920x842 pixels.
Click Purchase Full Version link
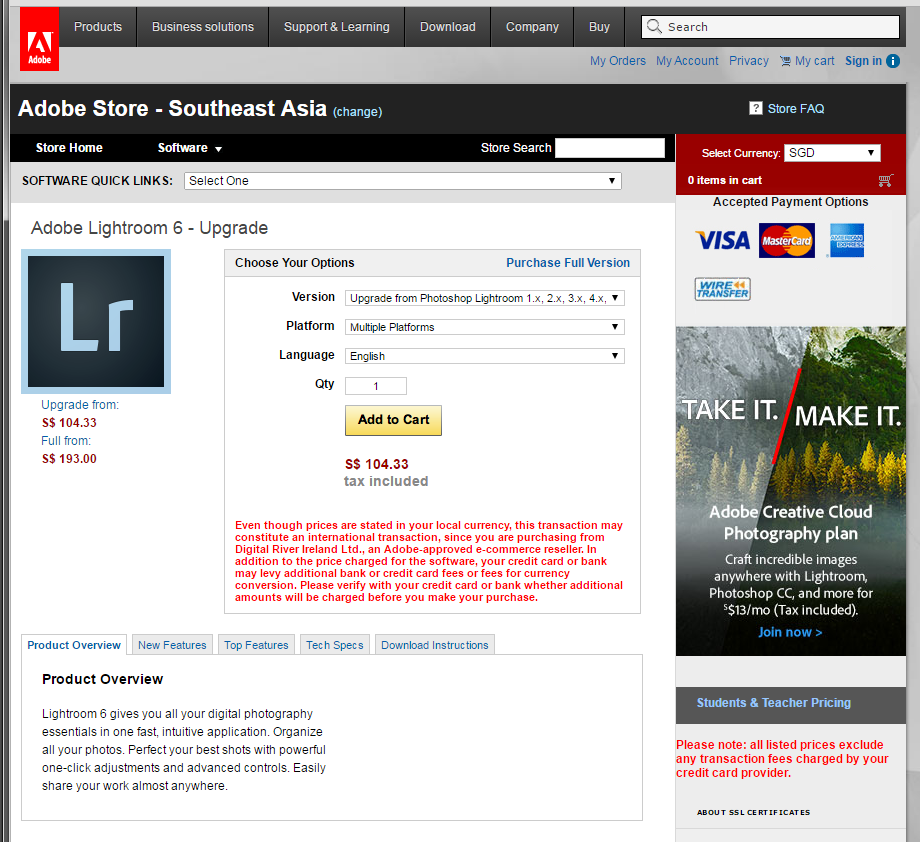pos(568,263)
